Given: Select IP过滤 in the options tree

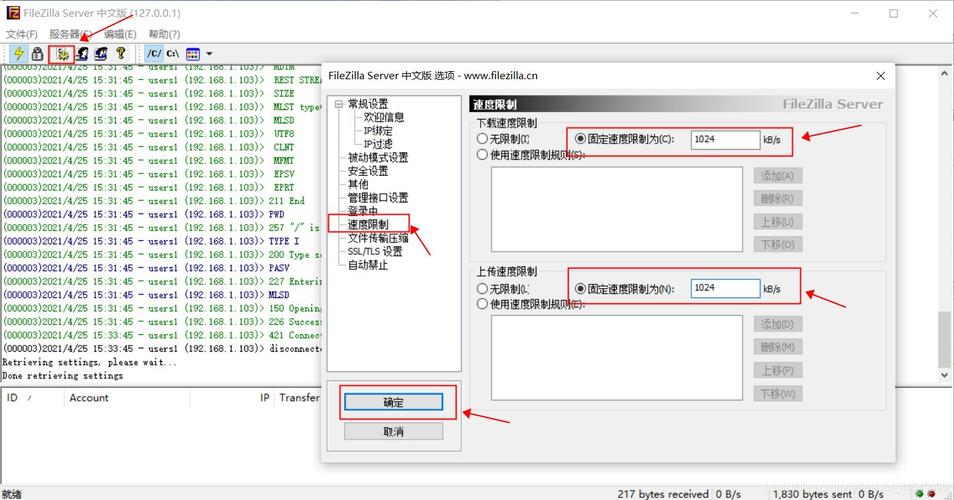Looking at the screenshot, I should pos(378,144).
